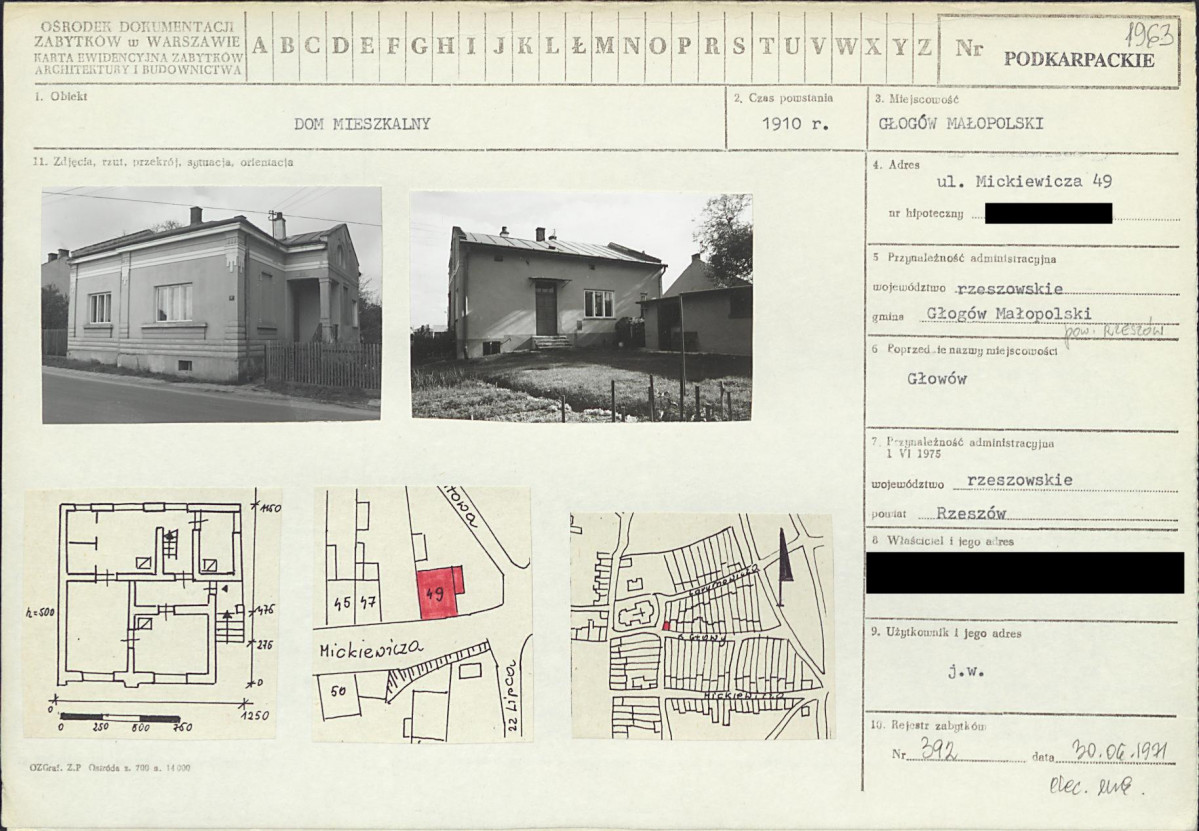Click the first województwo rzeszowskie entry
This screenshot has height=831, width=1199.
tap(1009, 289)
